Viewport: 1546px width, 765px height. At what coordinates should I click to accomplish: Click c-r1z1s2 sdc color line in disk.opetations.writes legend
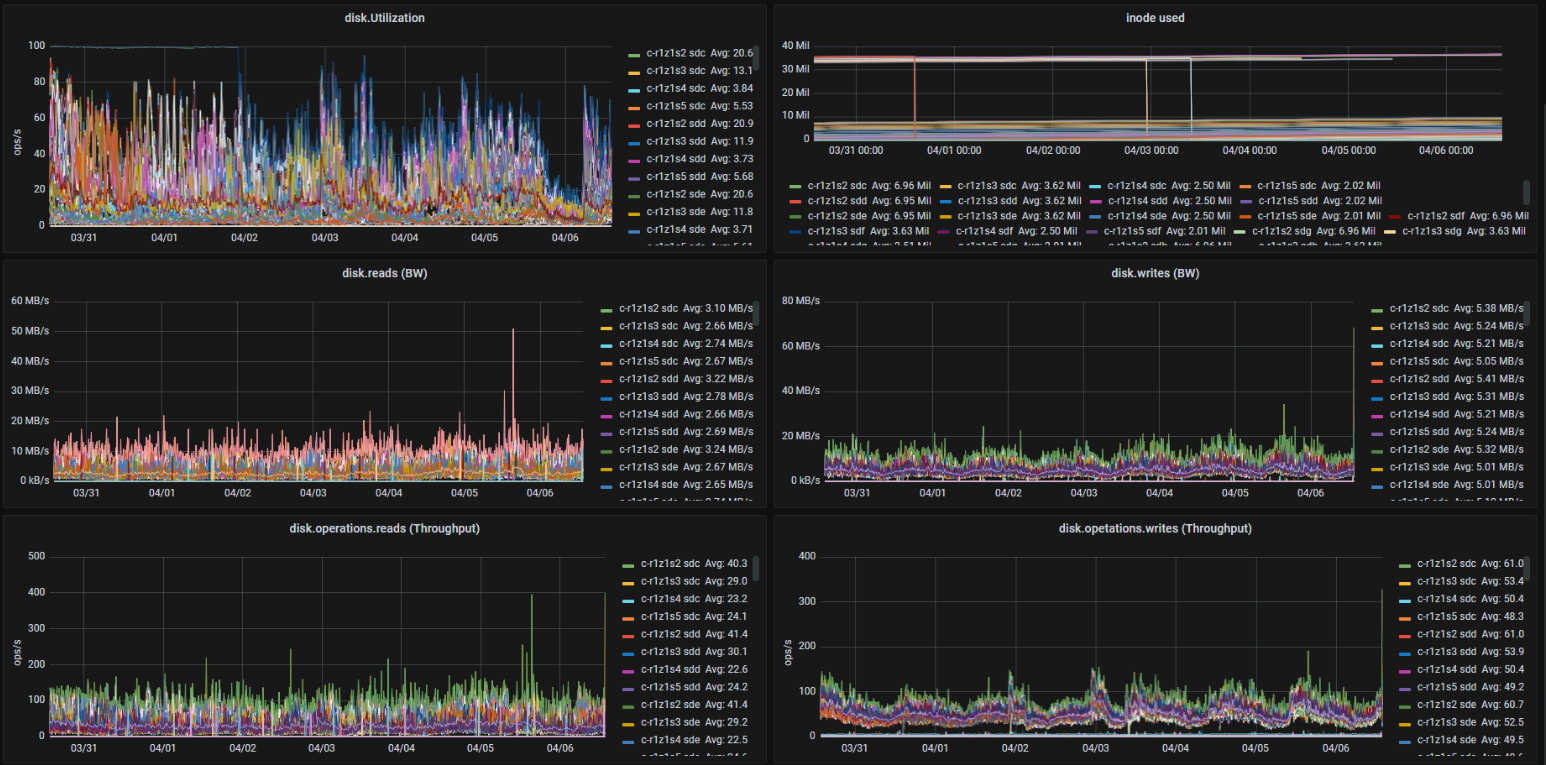[1405, 566]
